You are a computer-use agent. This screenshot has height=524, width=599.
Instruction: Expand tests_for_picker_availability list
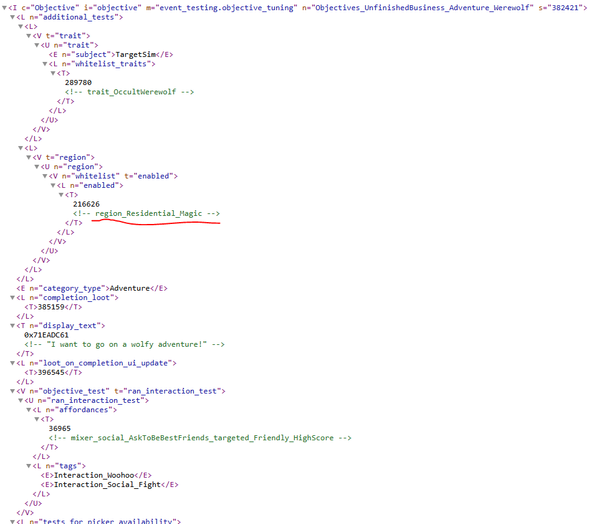13,521
